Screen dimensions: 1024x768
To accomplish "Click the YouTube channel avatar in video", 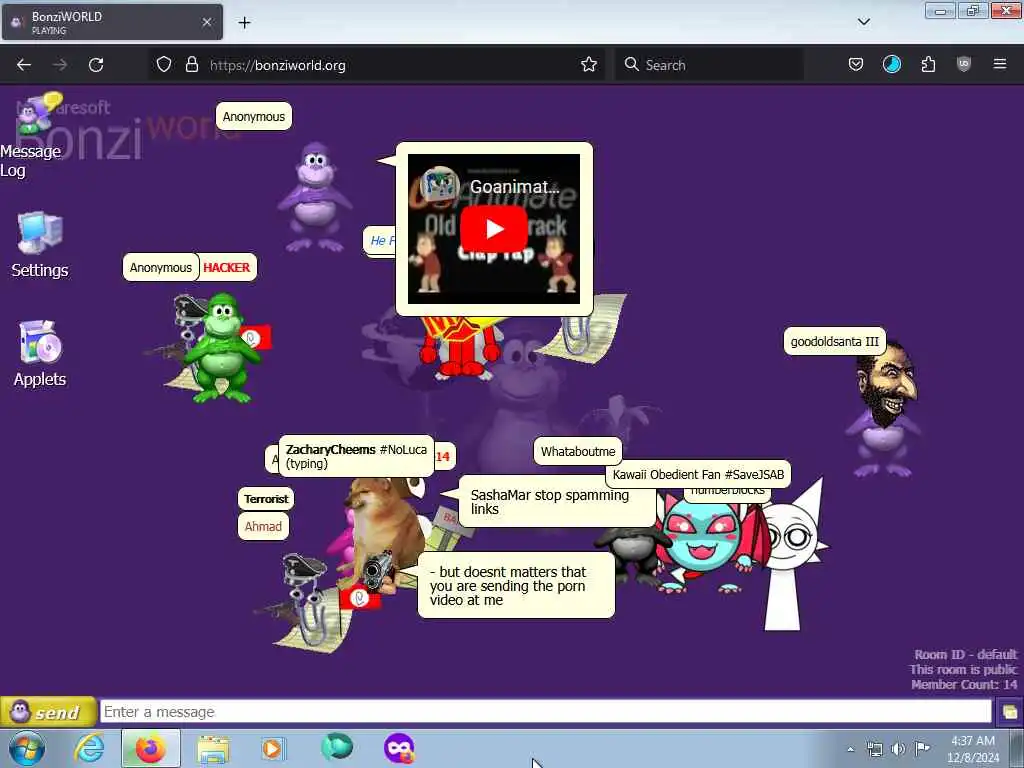I will pyautogui.click(x=438, y=185).
